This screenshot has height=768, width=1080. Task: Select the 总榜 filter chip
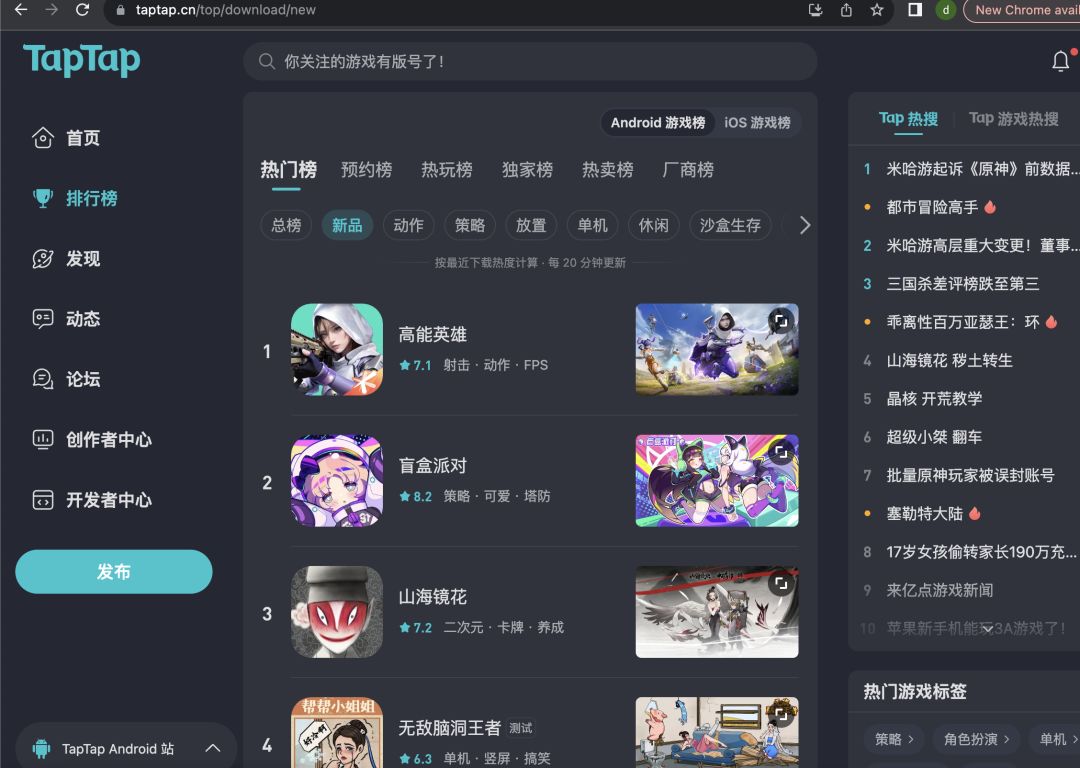click(286, 225)
